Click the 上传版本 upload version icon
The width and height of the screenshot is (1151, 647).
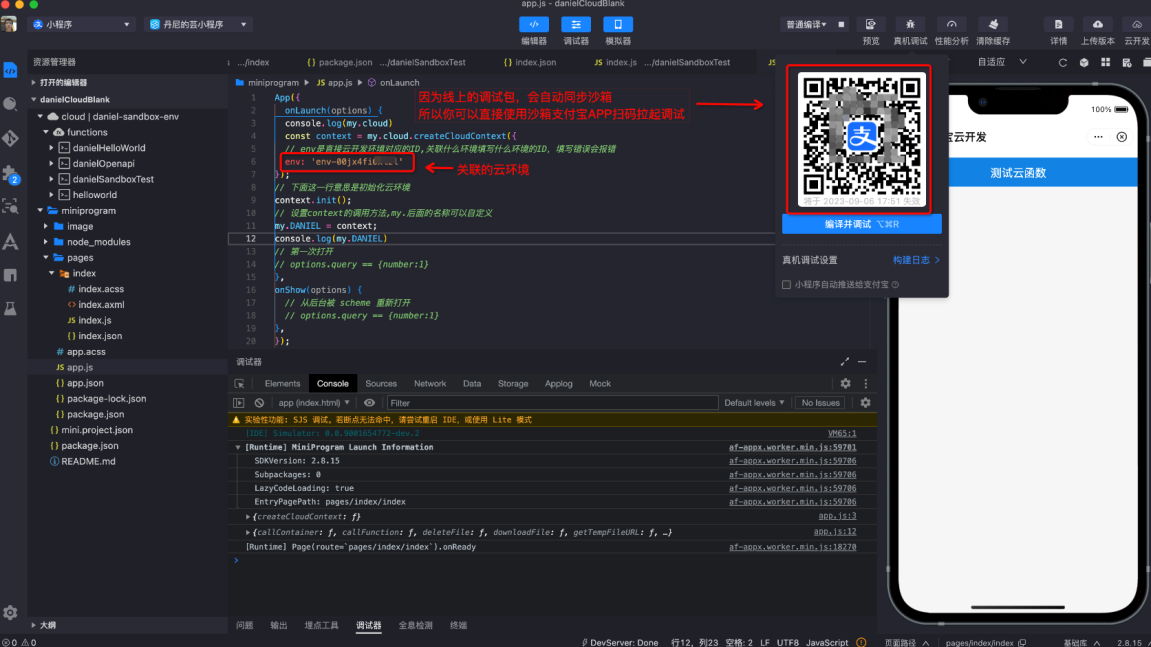(x=1097, y=24)
